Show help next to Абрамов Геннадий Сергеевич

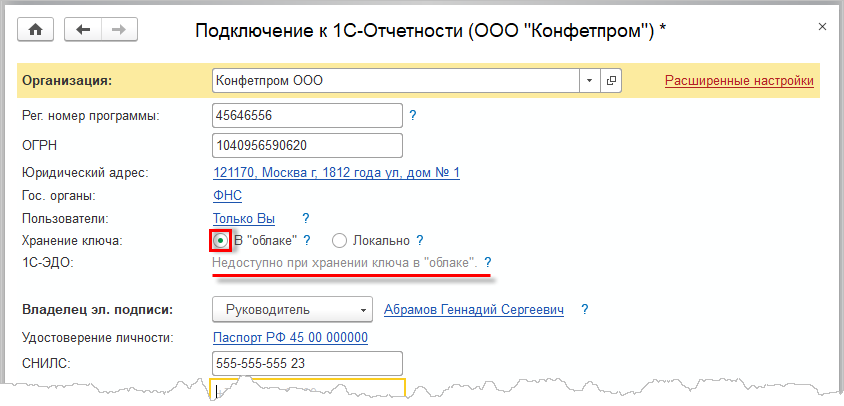(x=585, y=310)
